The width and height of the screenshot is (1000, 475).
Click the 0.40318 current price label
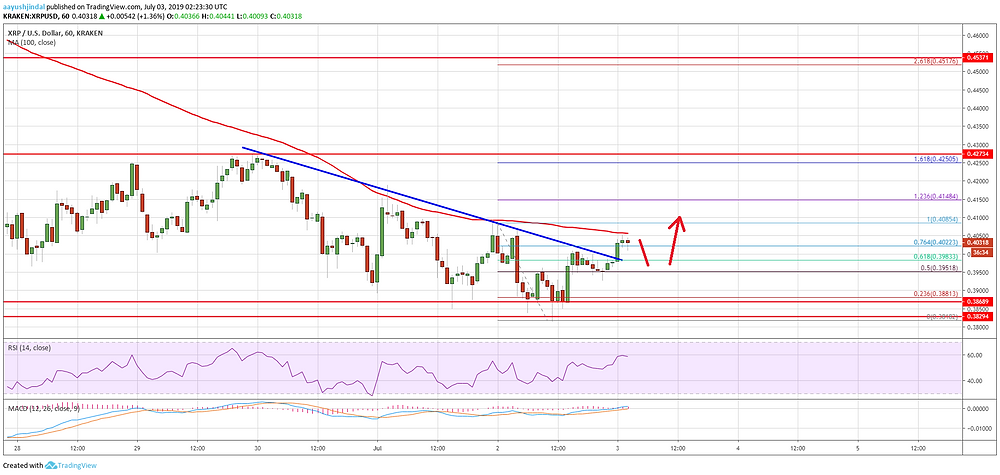[x=979, y=242]
